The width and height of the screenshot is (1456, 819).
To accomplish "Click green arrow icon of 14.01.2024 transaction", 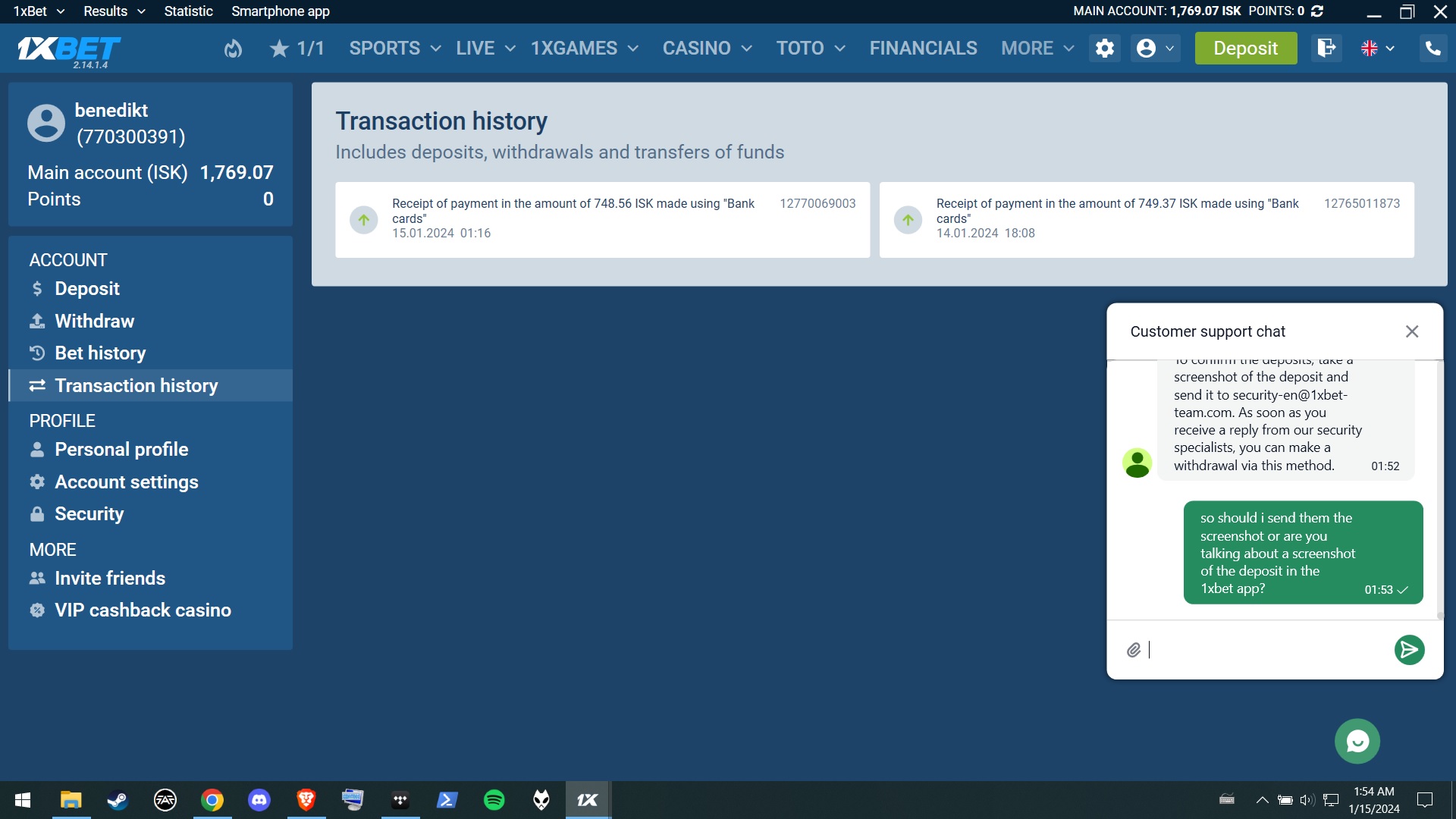I will pos(908,220).
